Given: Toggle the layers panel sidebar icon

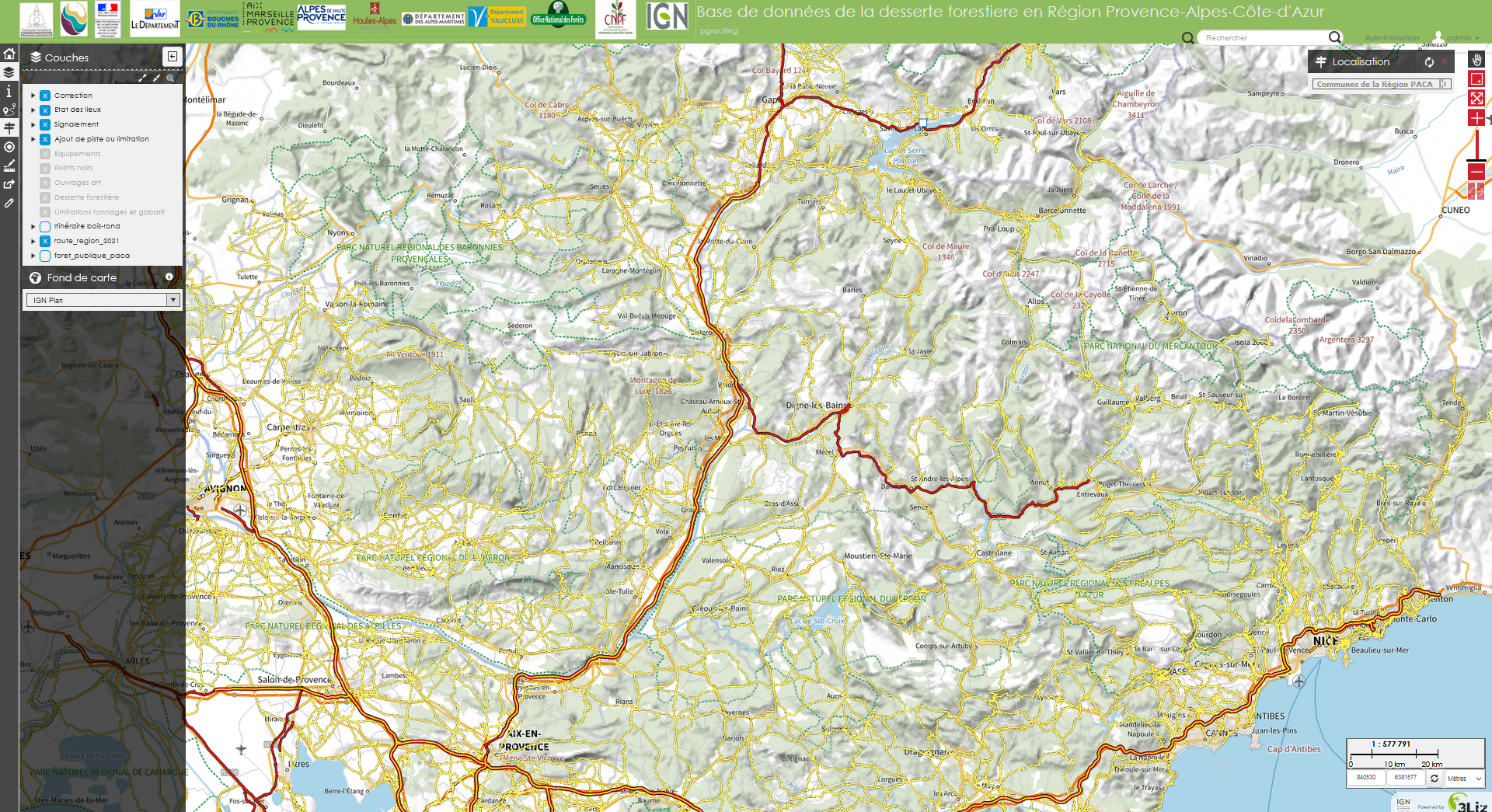Looking at the screenshot, I should pyautogui.click(x=9, y=72).
